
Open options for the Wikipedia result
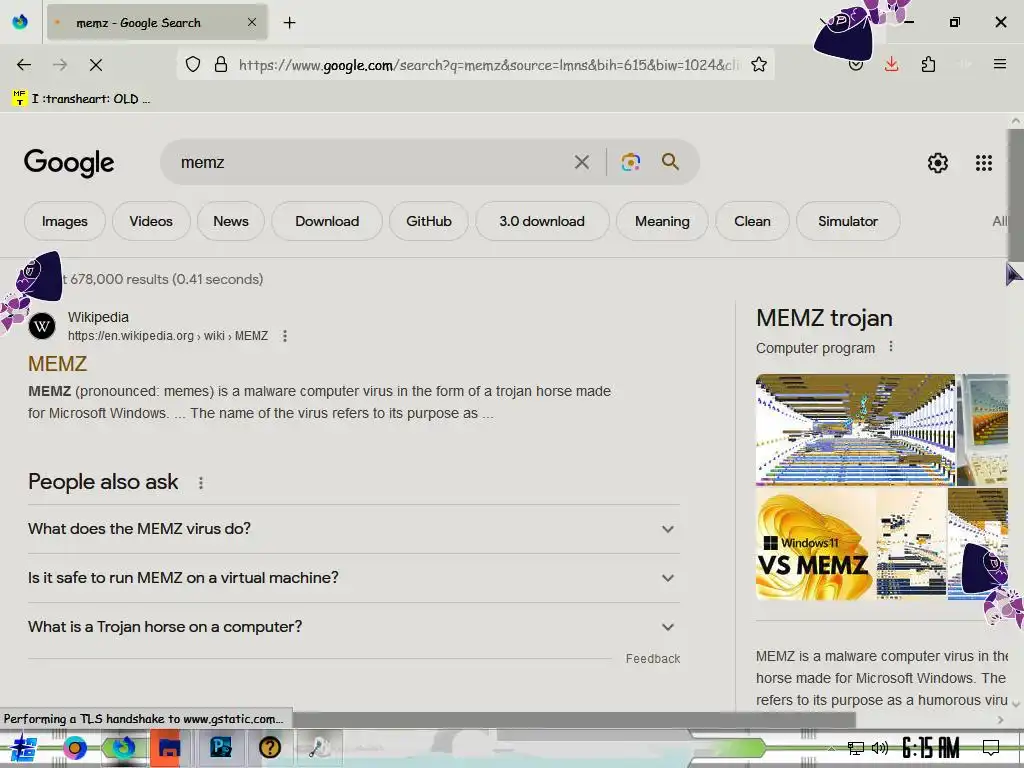[x=285, y=336]
